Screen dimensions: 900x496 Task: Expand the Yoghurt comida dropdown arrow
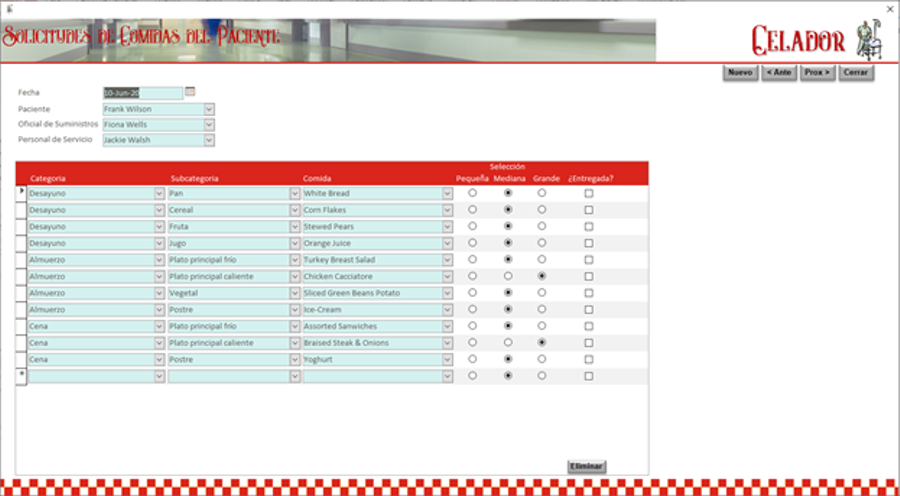point(447,361)
